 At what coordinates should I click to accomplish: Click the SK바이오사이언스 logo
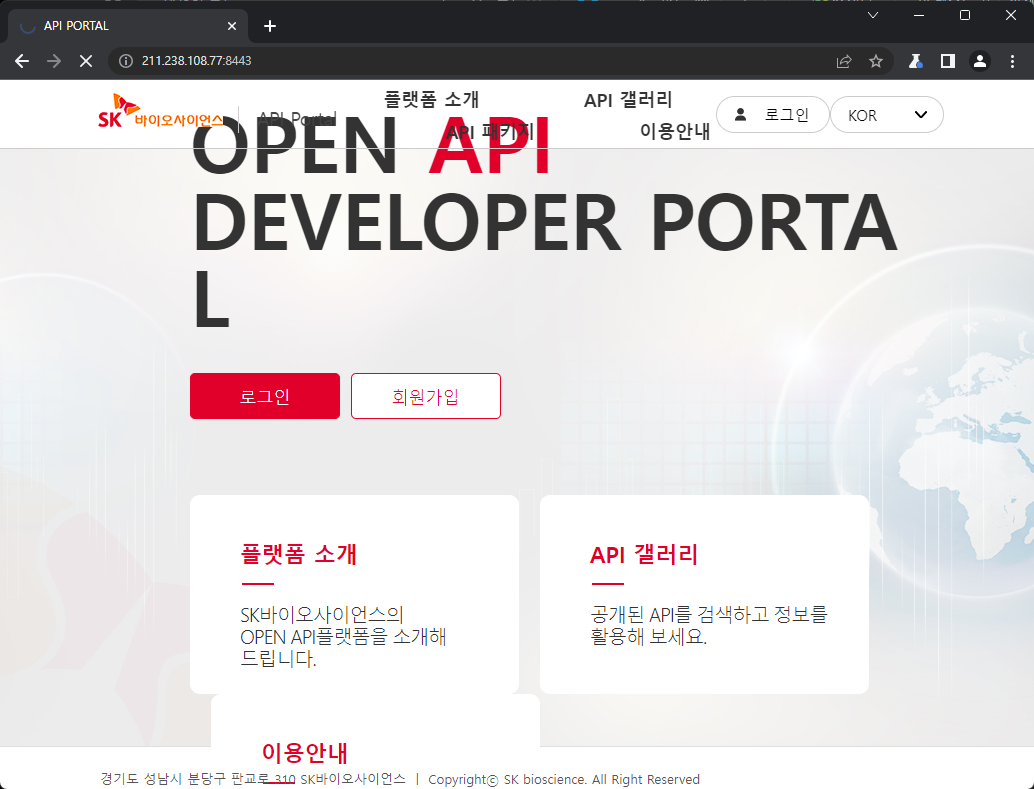tap(160, 112)
